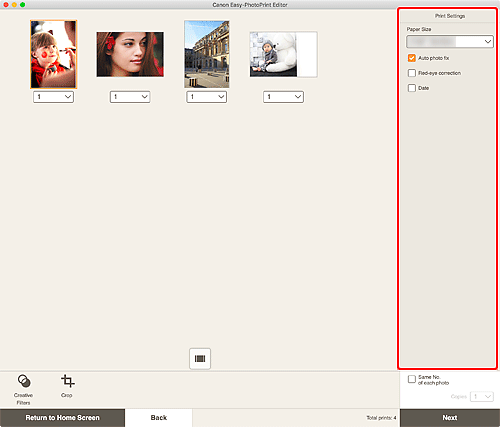Click the Back button
Image resolution: width=500 pixels, height=427 pixels.
pos(159,418)
